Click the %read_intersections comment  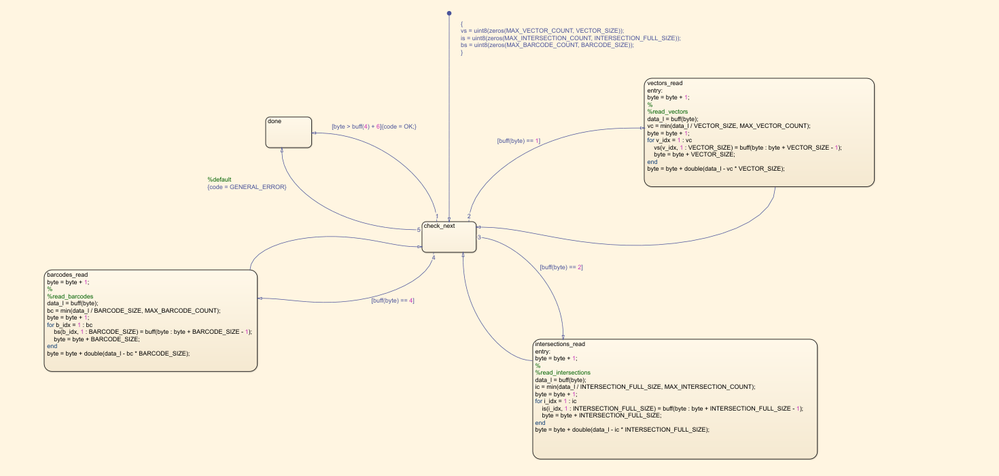(563, 373)
